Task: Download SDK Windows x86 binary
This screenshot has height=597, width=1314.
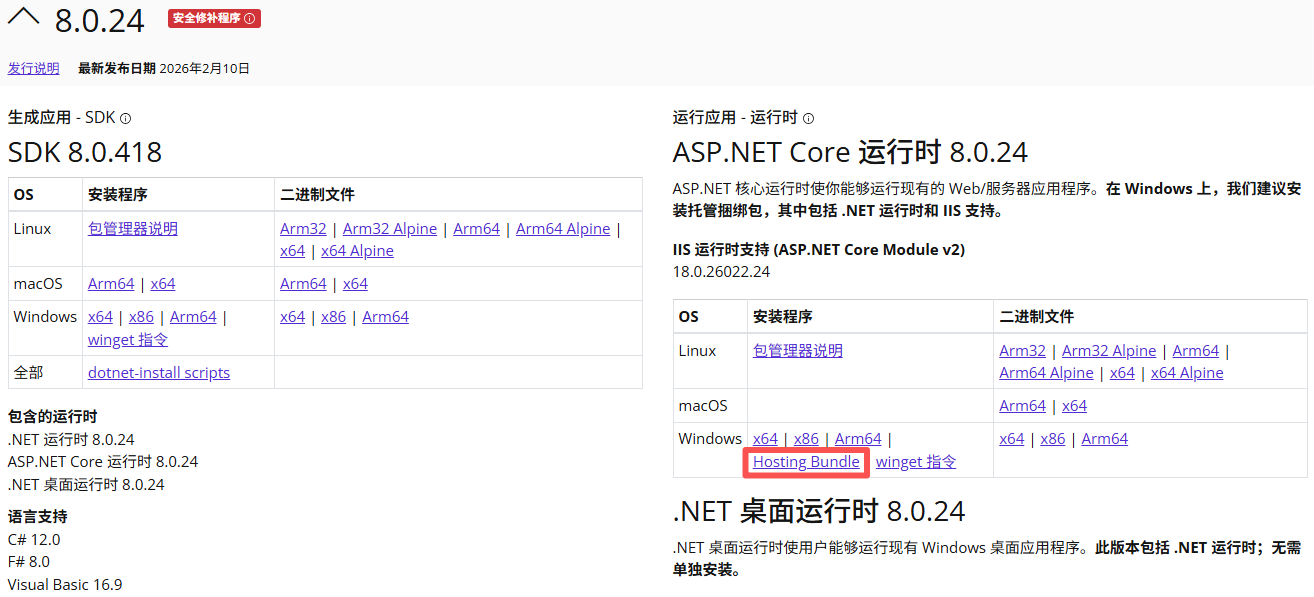Action: pyautogui.click(x=333, y=316)
